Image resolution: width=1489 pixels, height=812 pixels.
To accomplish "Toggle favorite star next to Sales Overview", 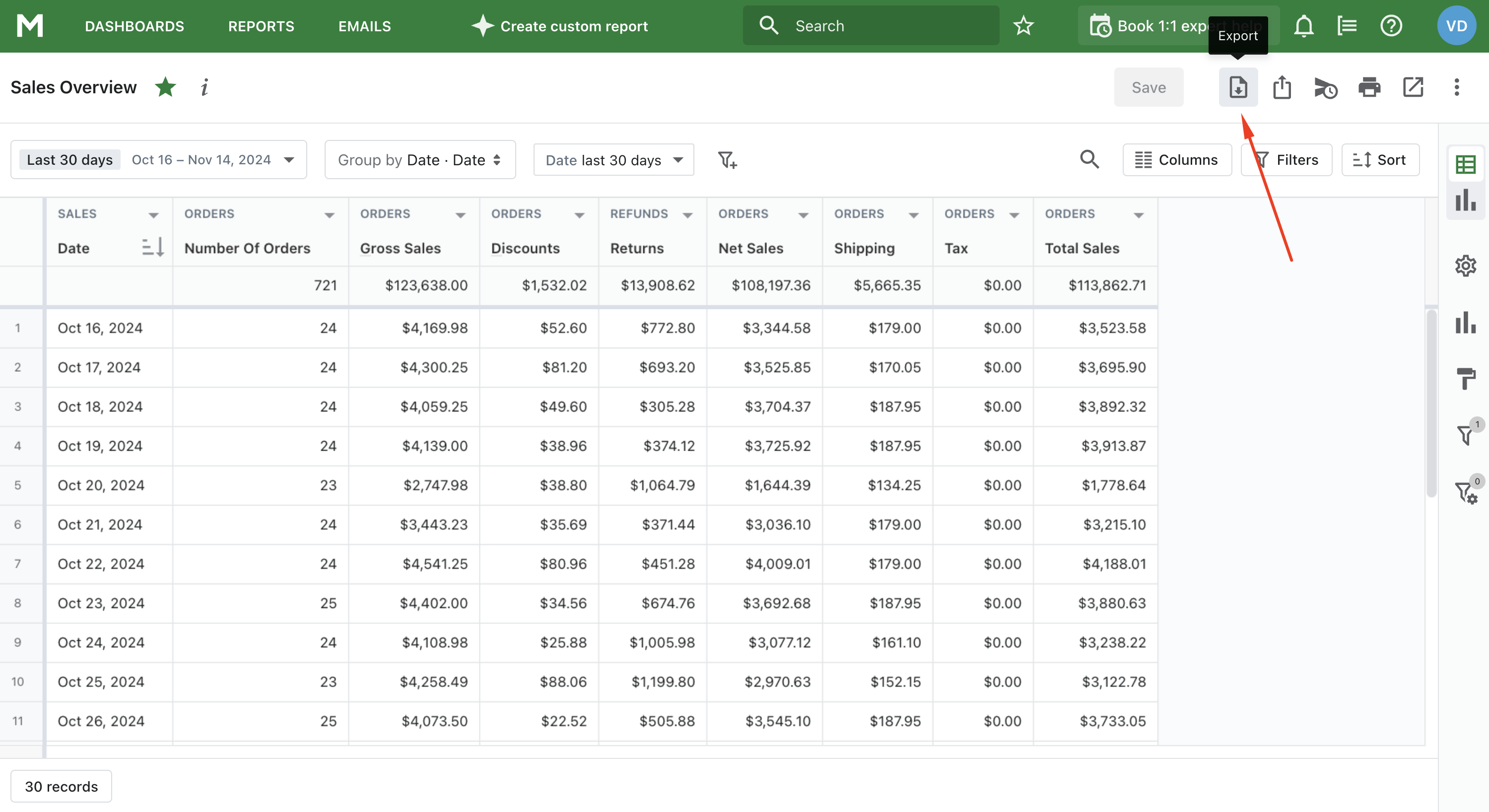I will 165,87.
